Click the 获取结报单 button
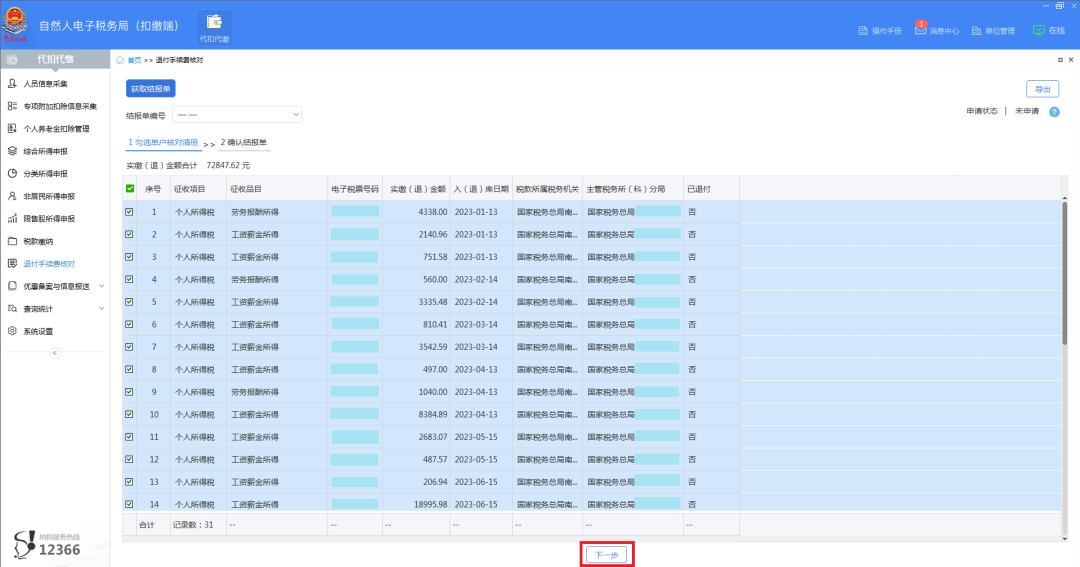Screen dimensions: 1080x567 tap(151, 89)
